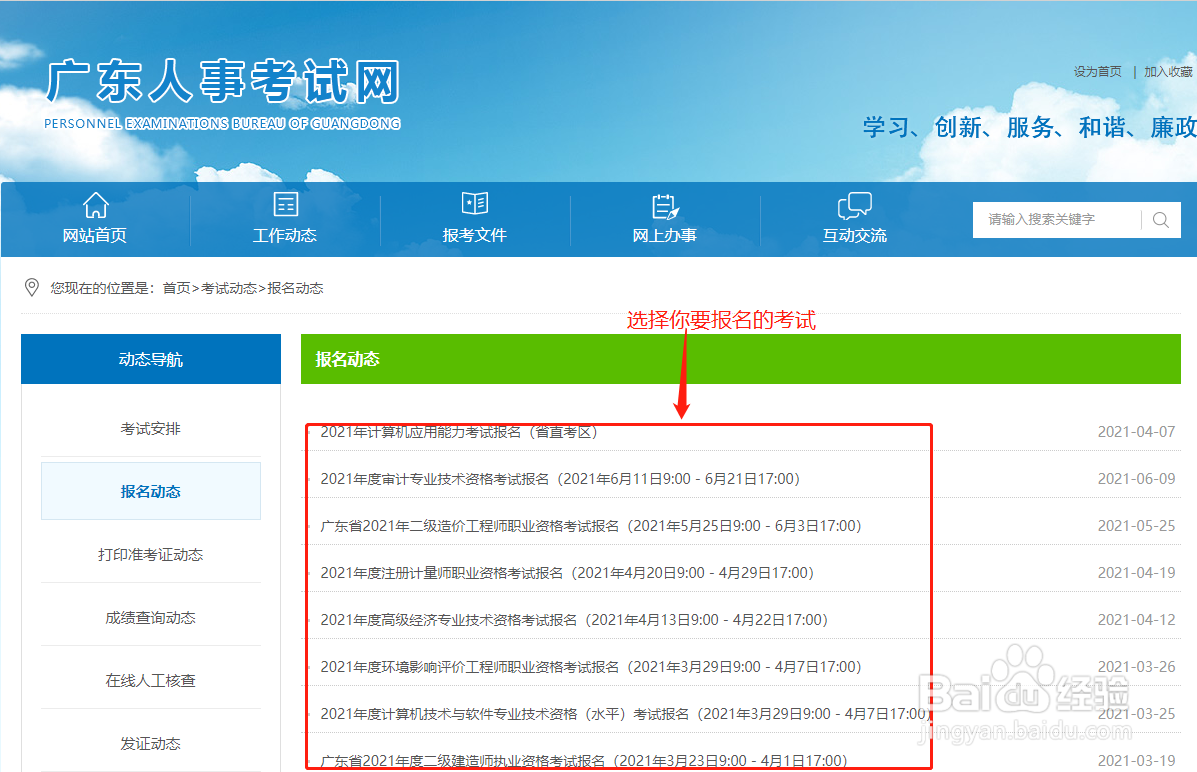Select the 报名动态 sidebar tab
This screenshot has width=1197, height=772.
[150, 490]
